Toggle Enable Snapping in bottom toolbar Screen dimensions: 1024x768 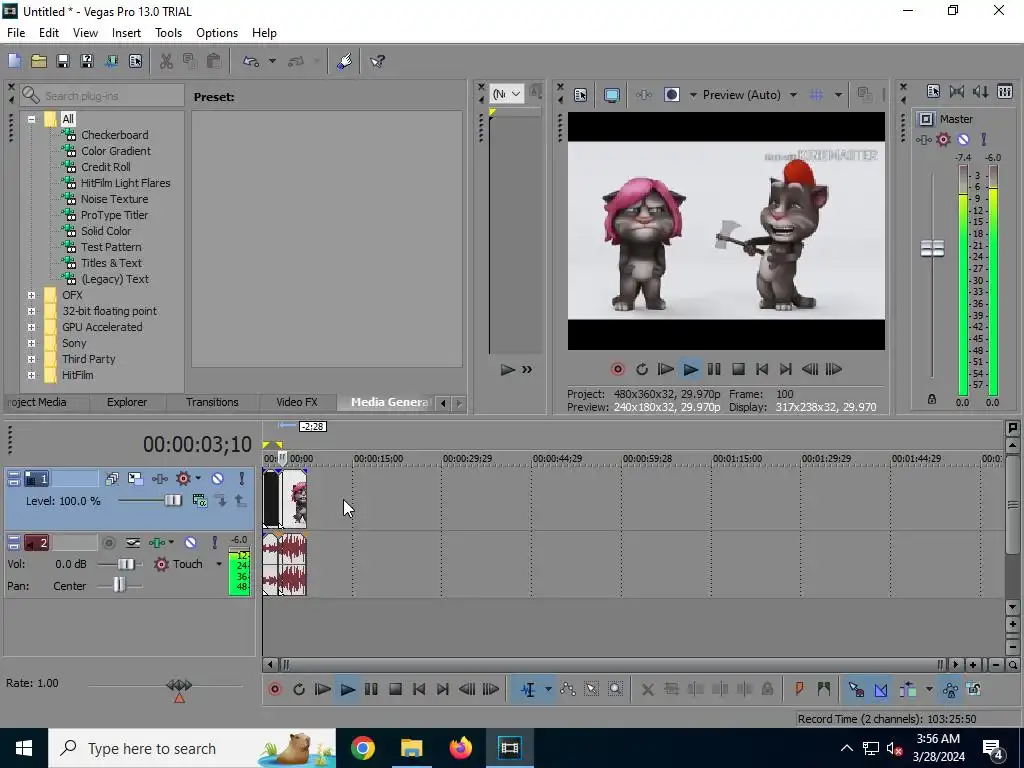856,689
